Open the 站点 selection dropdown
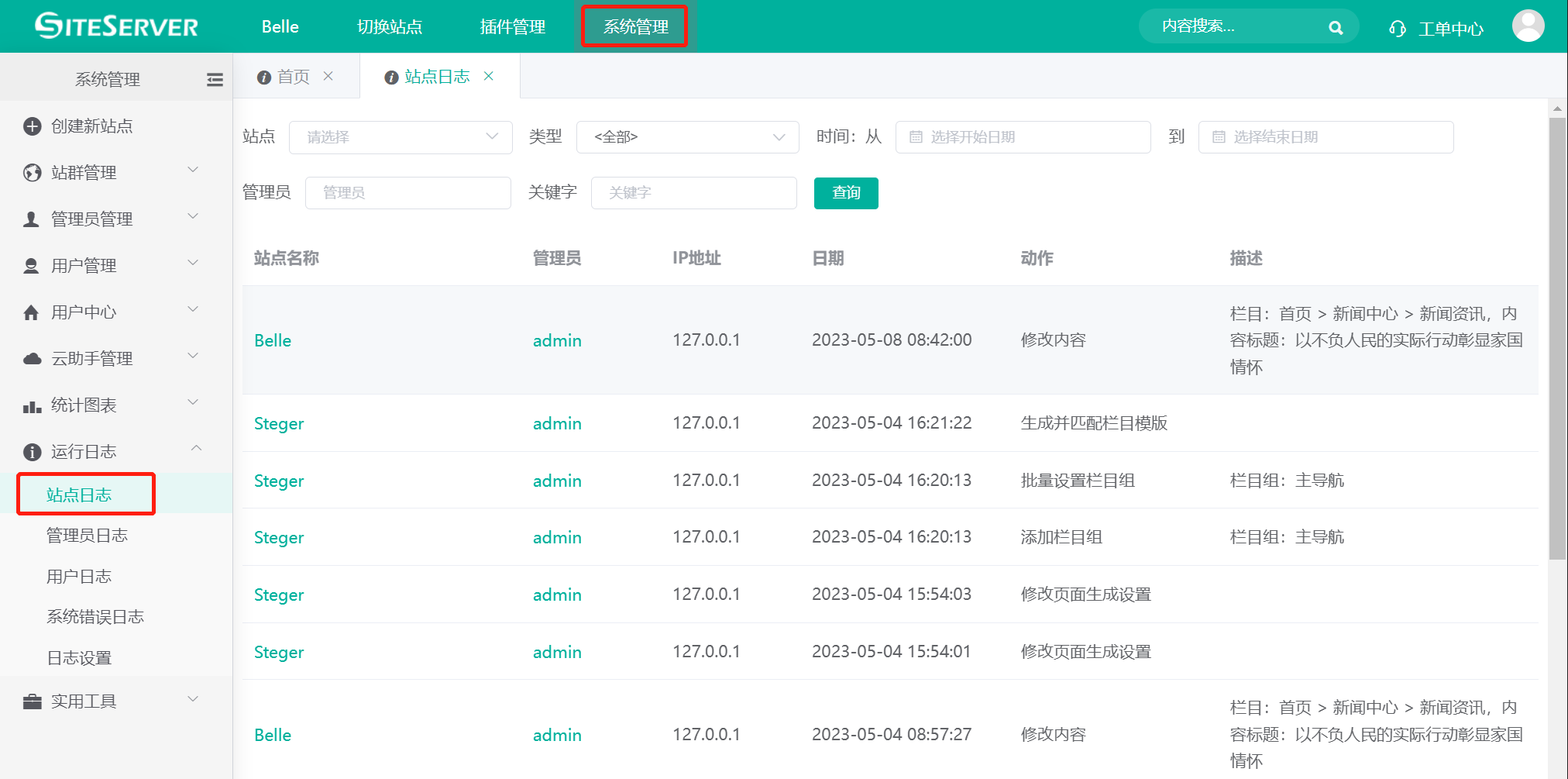The height and width of the screenshot is (779, 1568). 400,137
